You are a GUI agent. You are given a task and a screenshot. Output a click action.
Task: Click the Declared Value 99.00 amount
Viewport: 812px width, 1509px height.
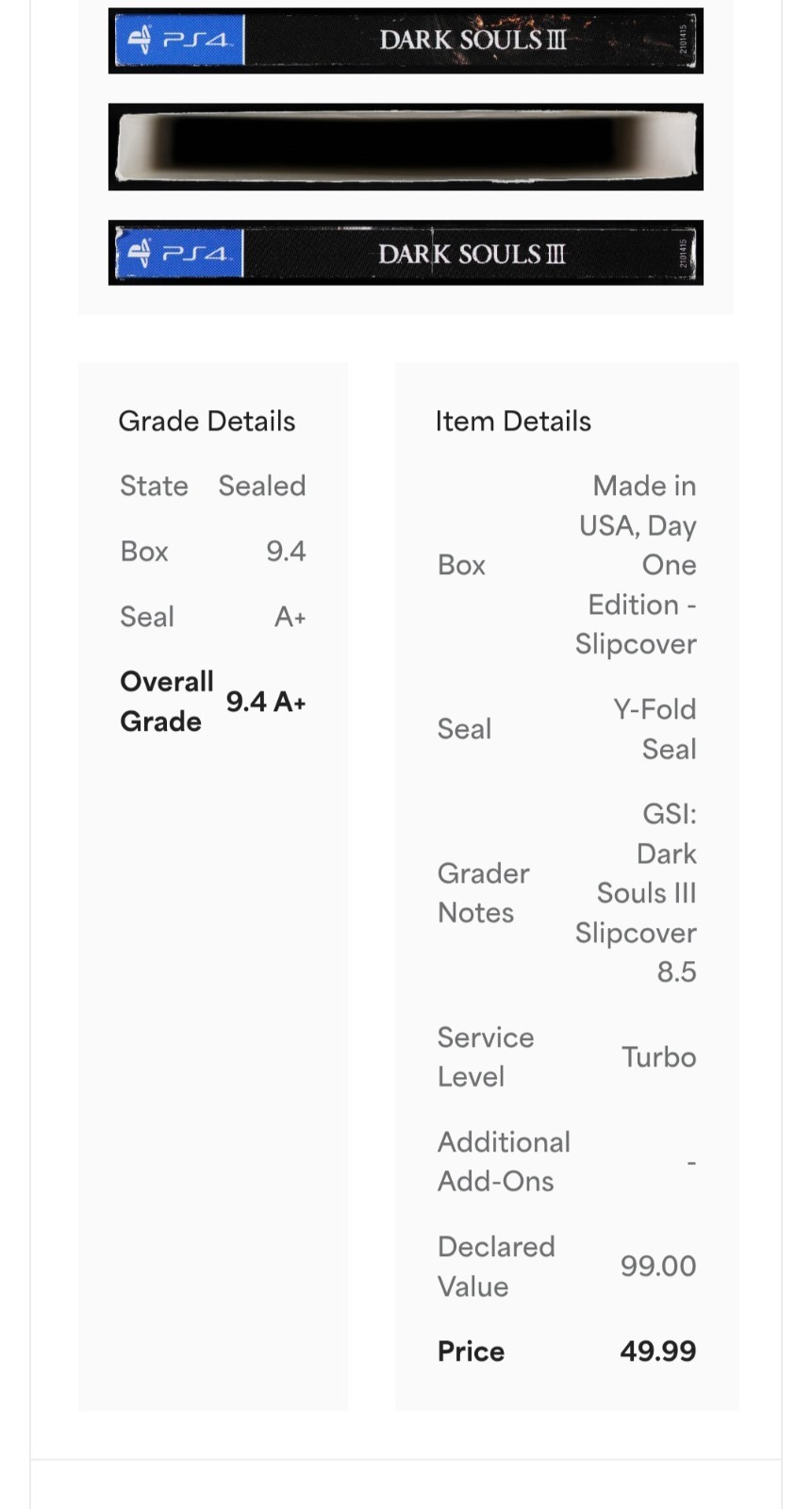click(658, 1266)
